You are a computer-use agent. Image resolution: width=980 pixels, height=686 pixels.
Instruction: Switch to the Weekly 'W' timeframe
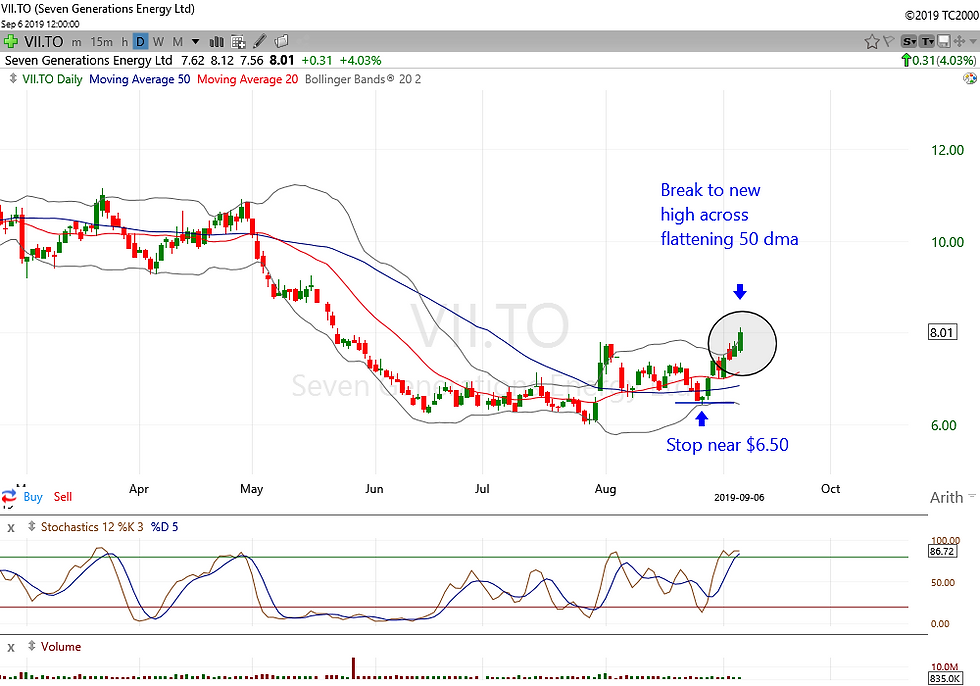pos(158,42)
